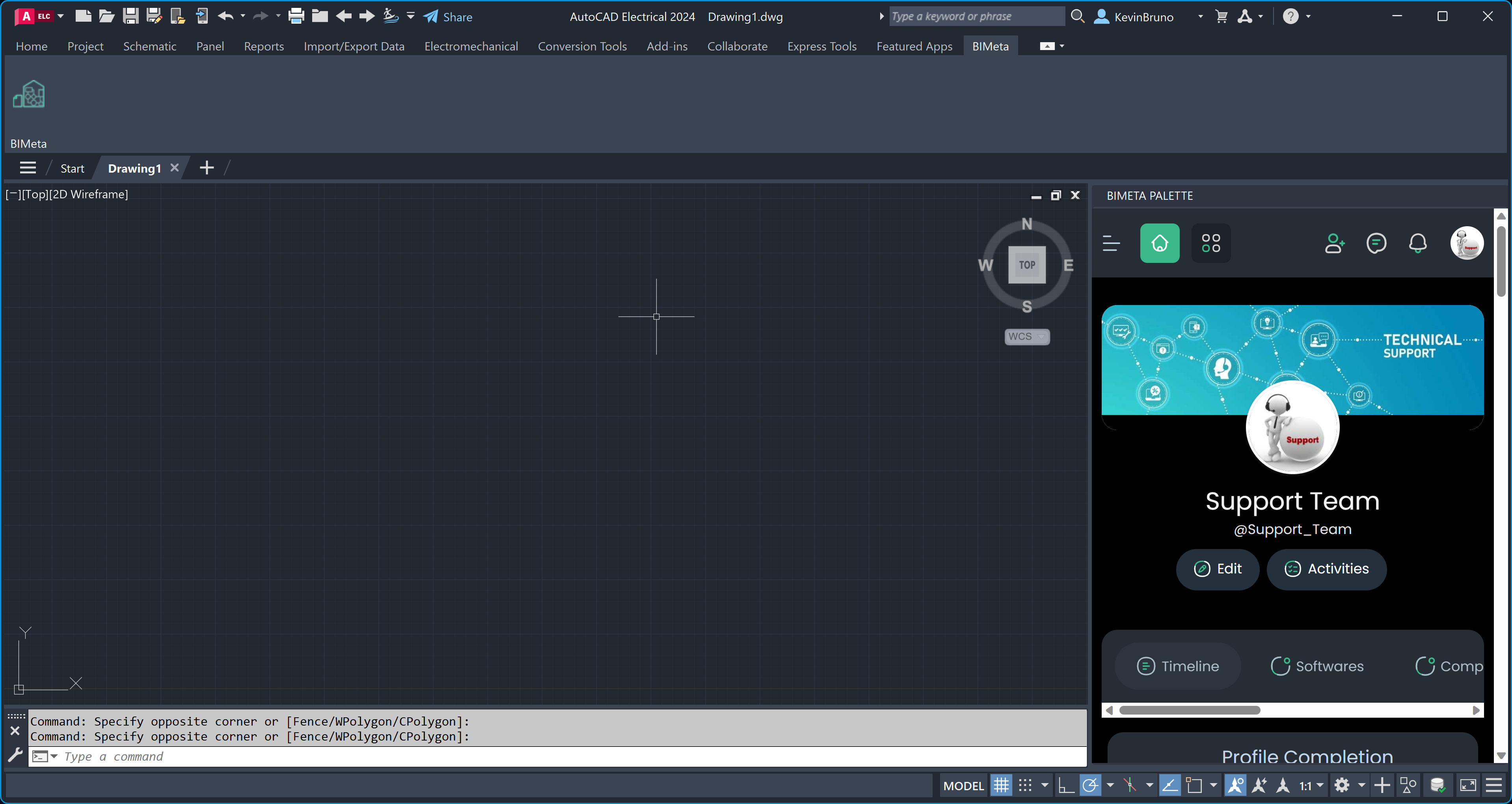Open the BIMeta palette side menu
The height and width of the screenshot is (804, 1512).
1112,243
